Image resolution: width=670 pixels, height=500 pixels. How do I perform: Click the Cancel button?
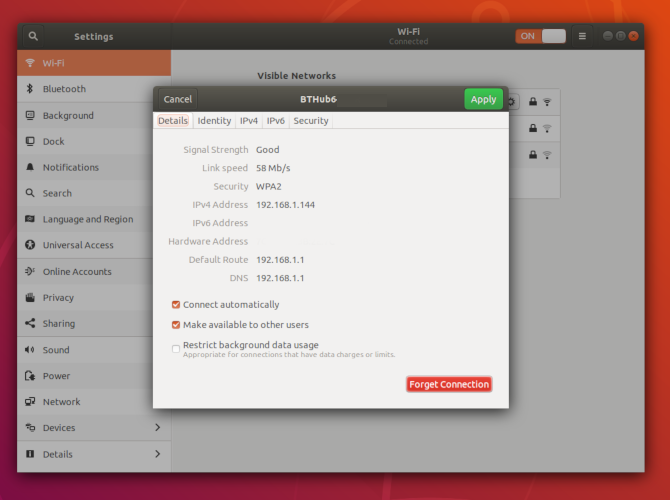178,99
